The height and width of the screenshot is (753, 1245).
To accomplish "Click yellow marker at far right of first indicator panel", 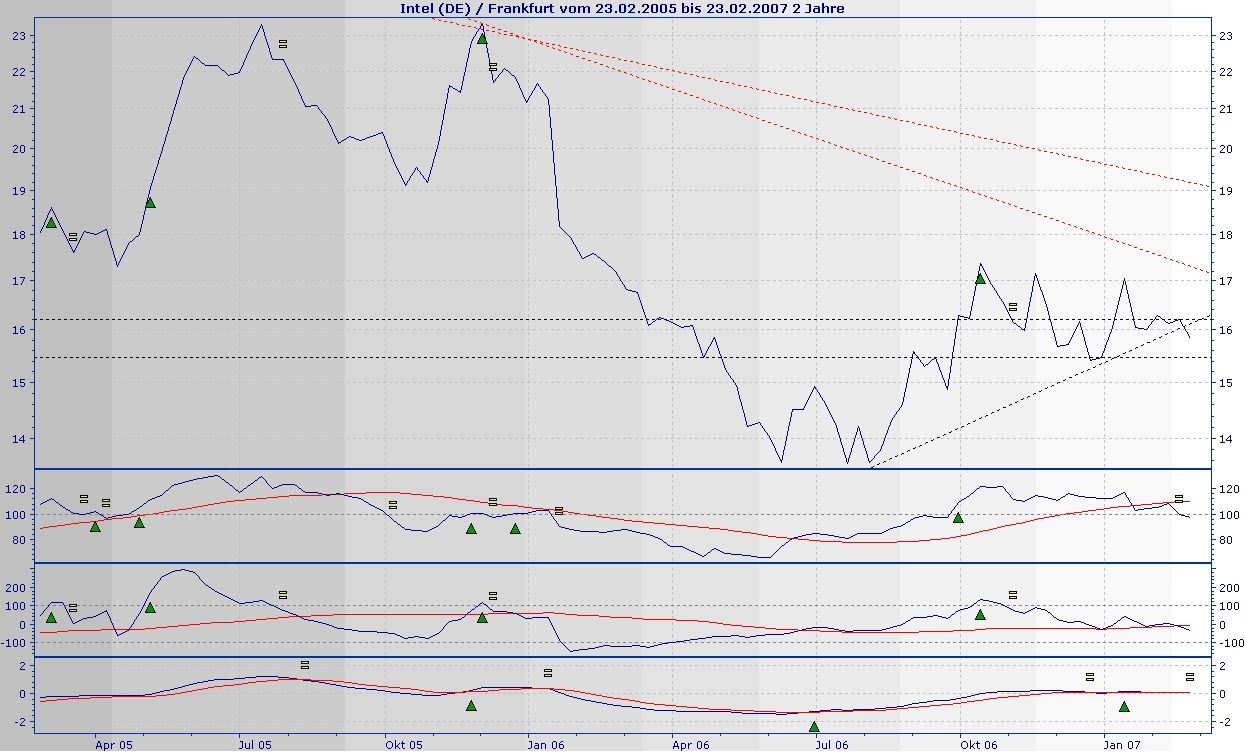I will (x=1179, y=497).
